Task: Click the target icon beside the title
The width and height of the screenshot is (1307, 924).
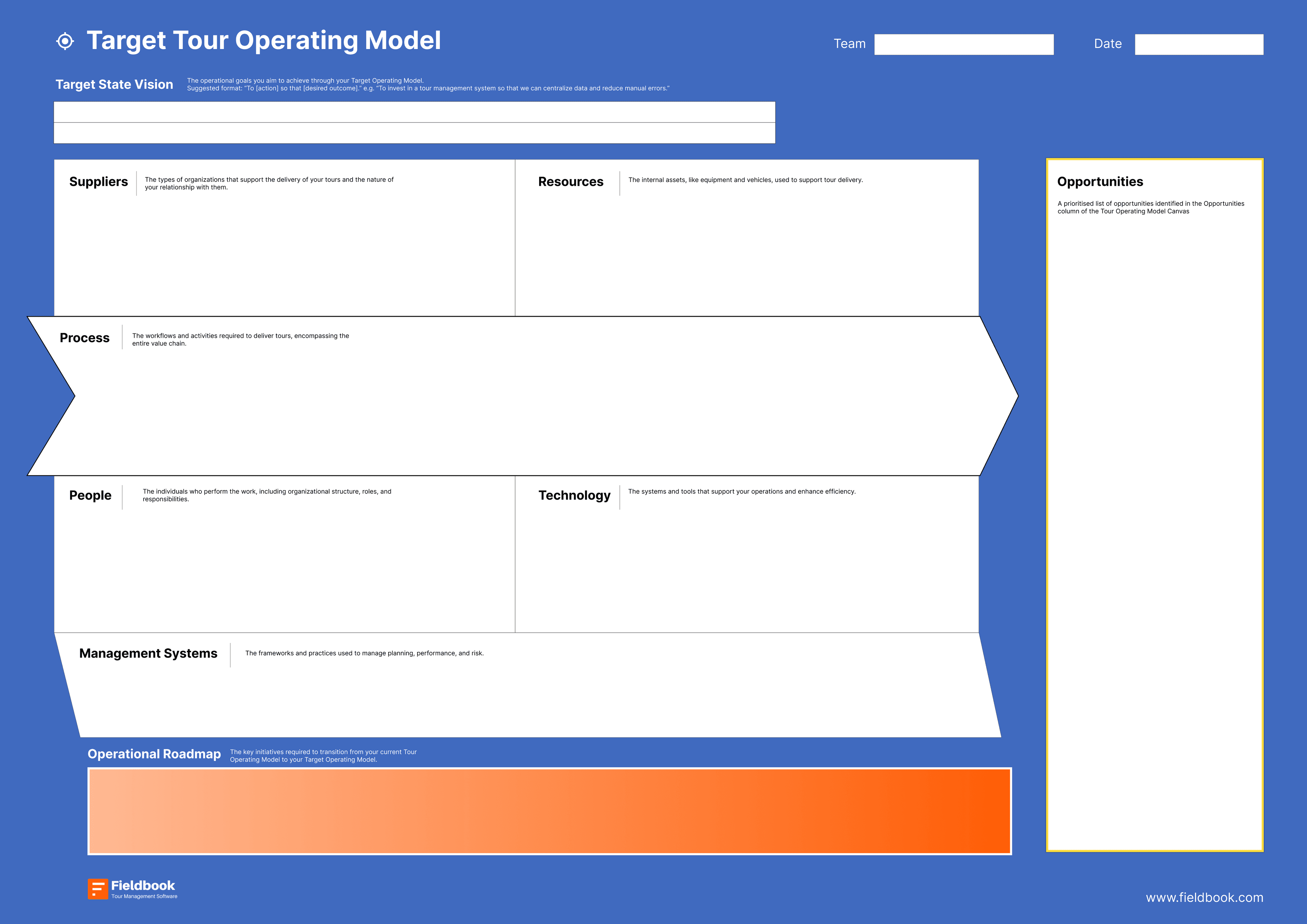Action: point(65,41)
